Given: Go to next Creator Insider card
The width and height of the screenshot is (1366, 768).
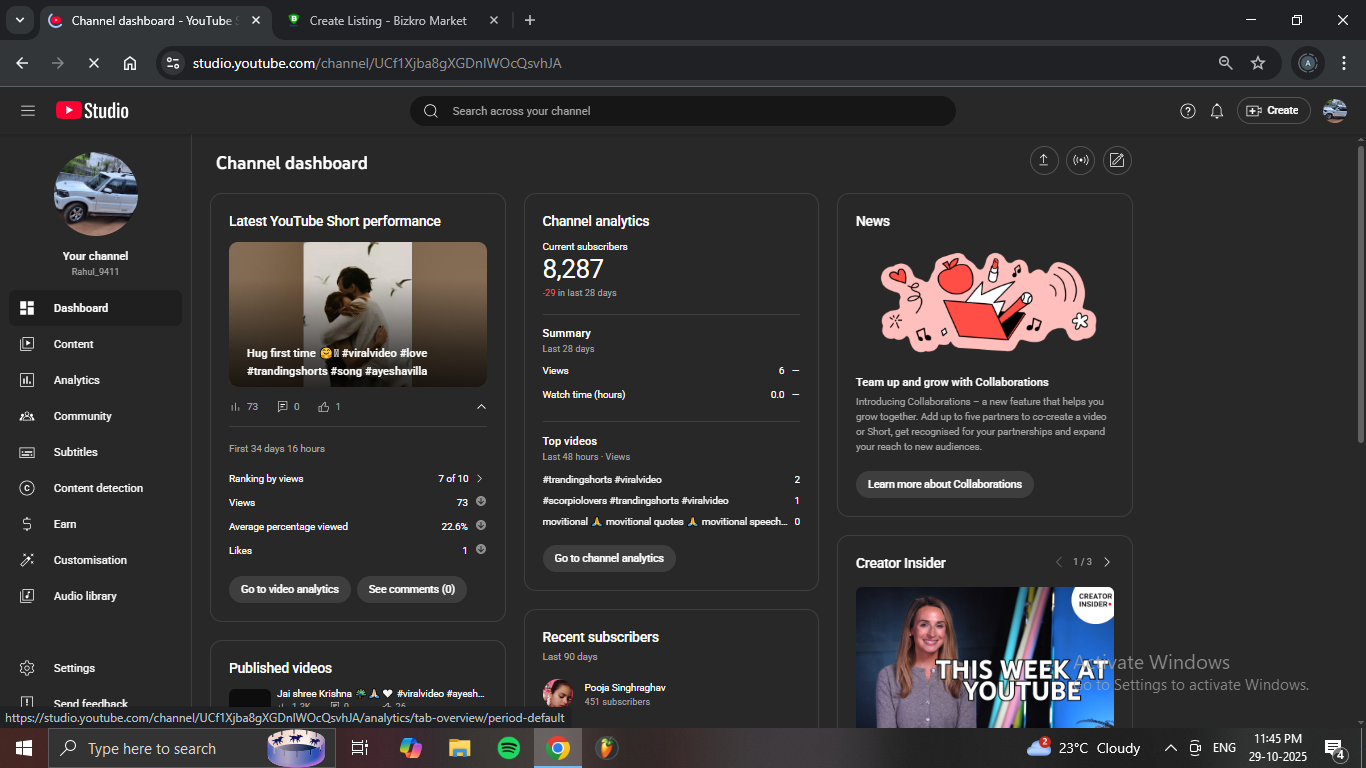Looking at the screenshot, I should [1107, 562].
